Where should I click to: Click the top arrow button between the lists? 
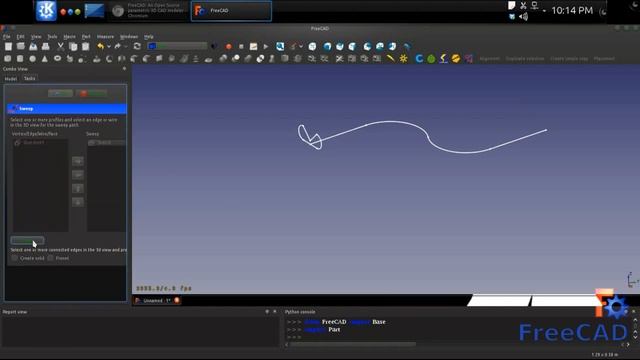[x=78, y=161]
